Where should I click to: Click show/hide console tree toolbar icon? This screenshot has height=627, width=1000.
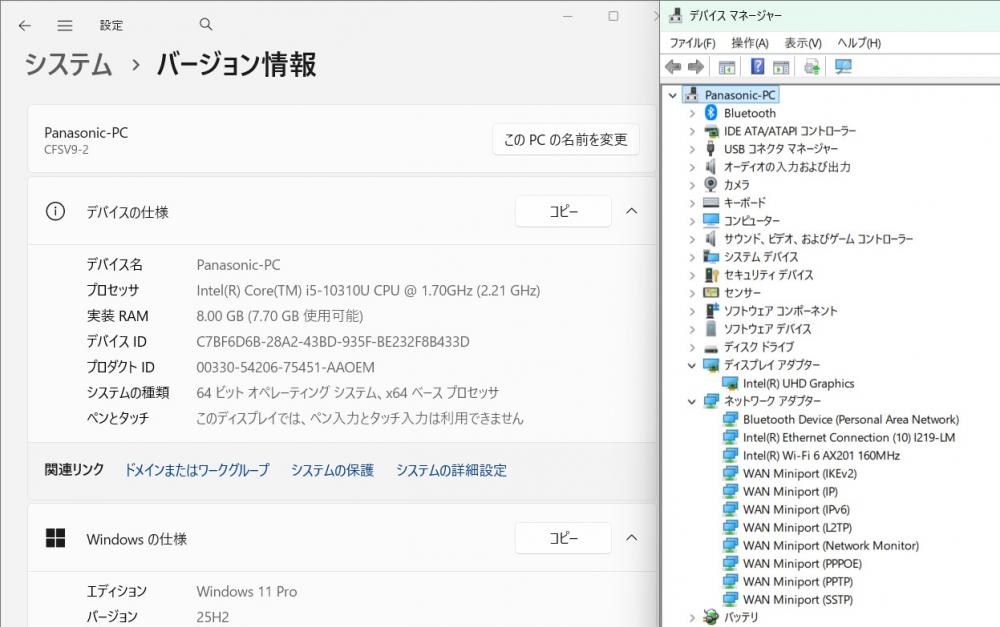pos(727,67)
